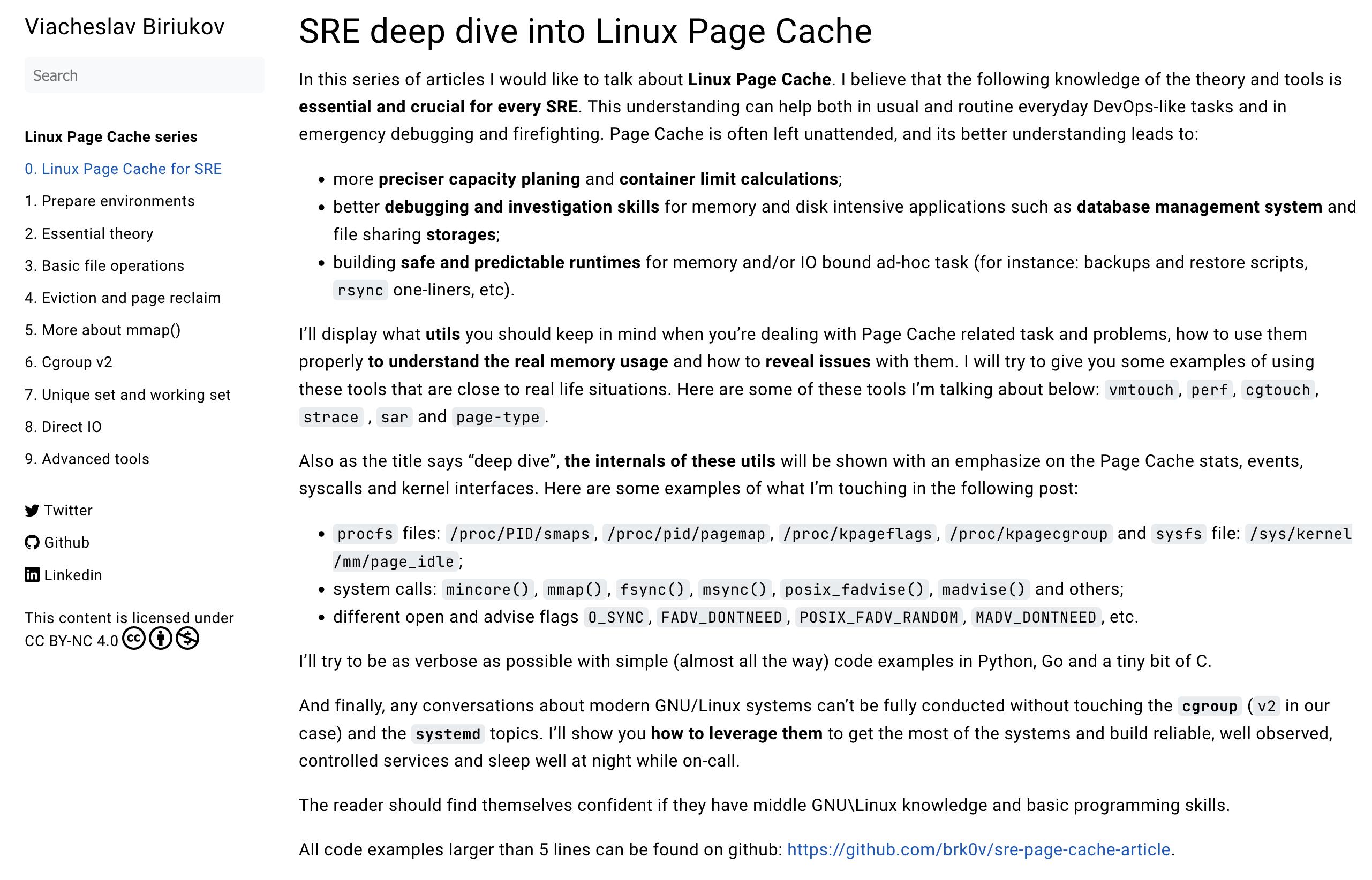This screenshot has height=880, width=1372.
Task: Open the sre-page-cache-article github link
Action: point(978,849)
